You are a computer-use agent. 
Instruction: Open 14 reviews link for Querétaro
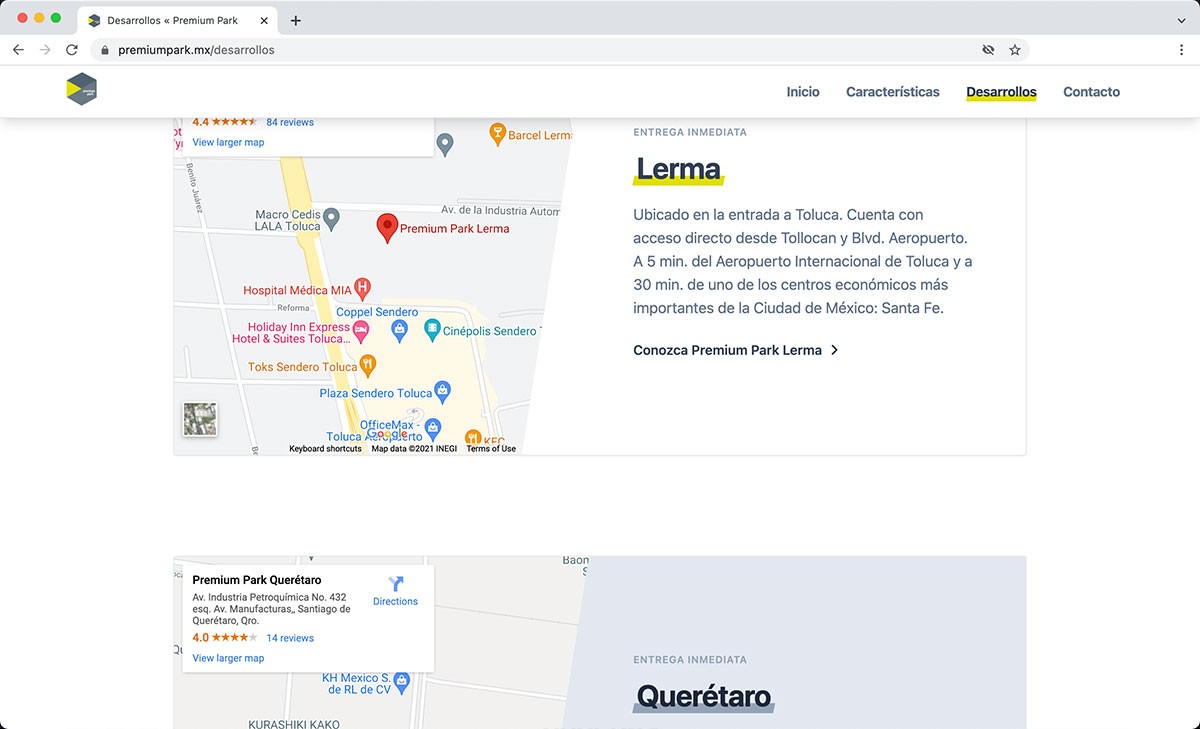[290, 638]
